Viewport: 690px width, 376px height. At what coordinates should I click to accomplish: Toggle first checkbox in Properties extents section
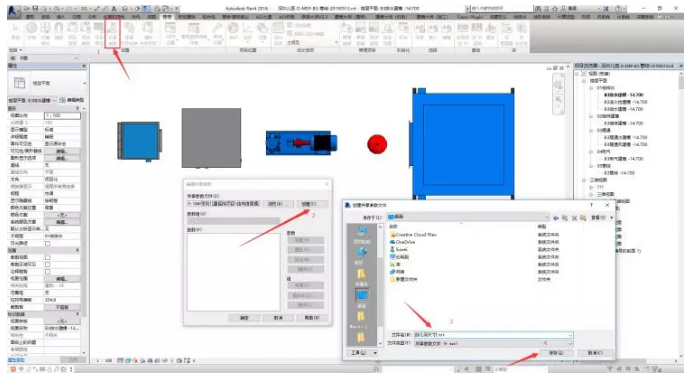click(x=48, y=258)
